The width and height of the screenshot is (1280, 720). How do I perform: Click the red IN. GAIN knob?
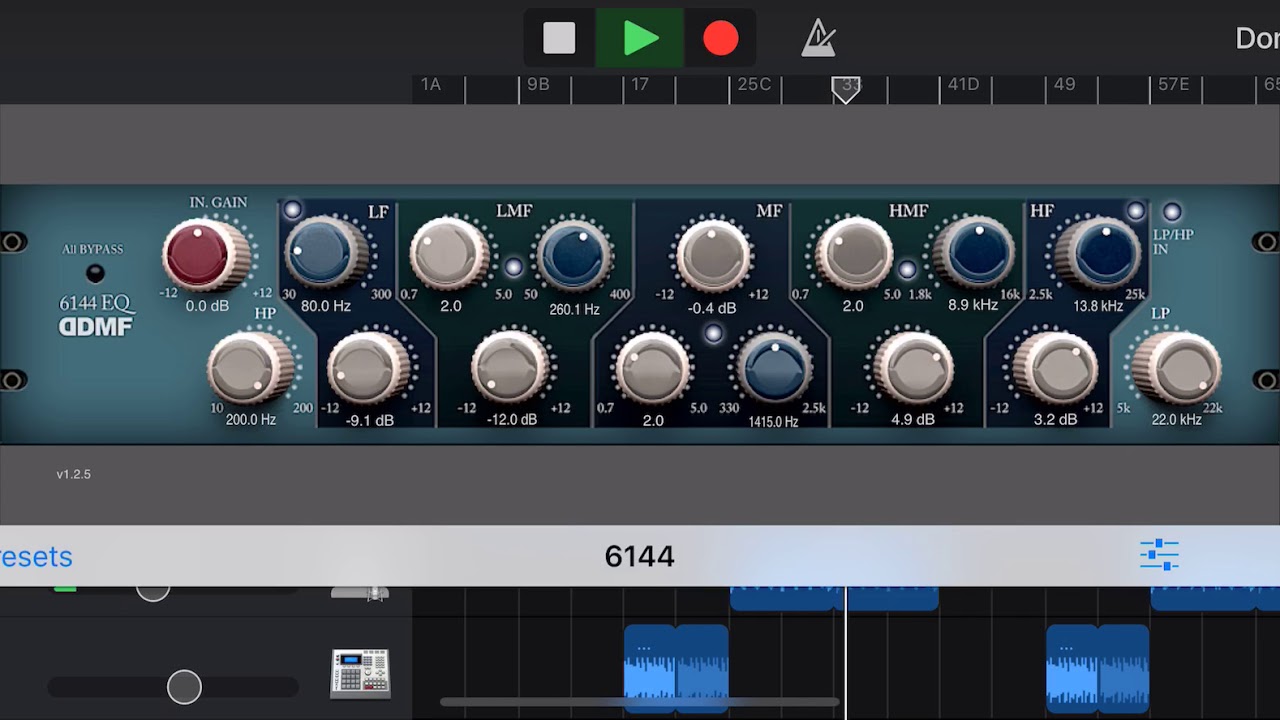[x=205, y=255]
